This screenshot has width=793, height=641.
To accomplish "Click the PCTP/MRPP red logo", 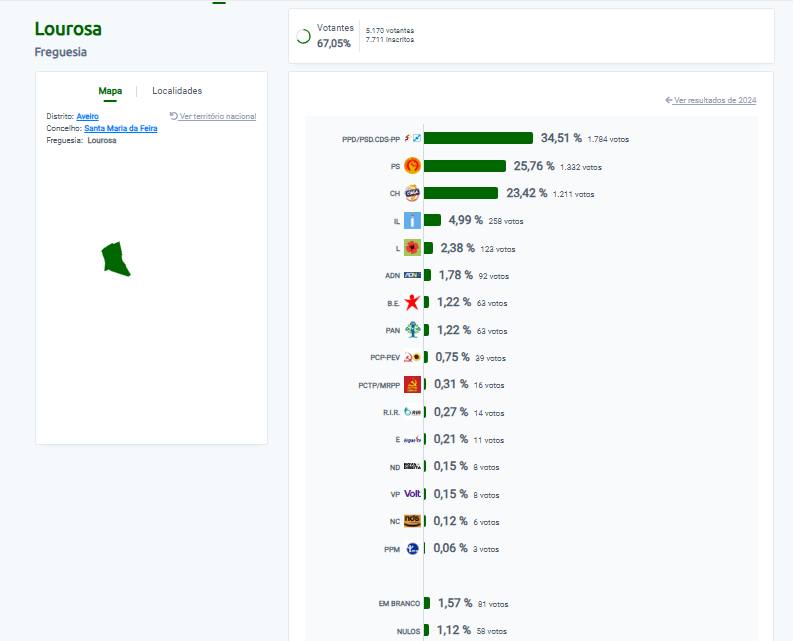I will coord(412,385).
